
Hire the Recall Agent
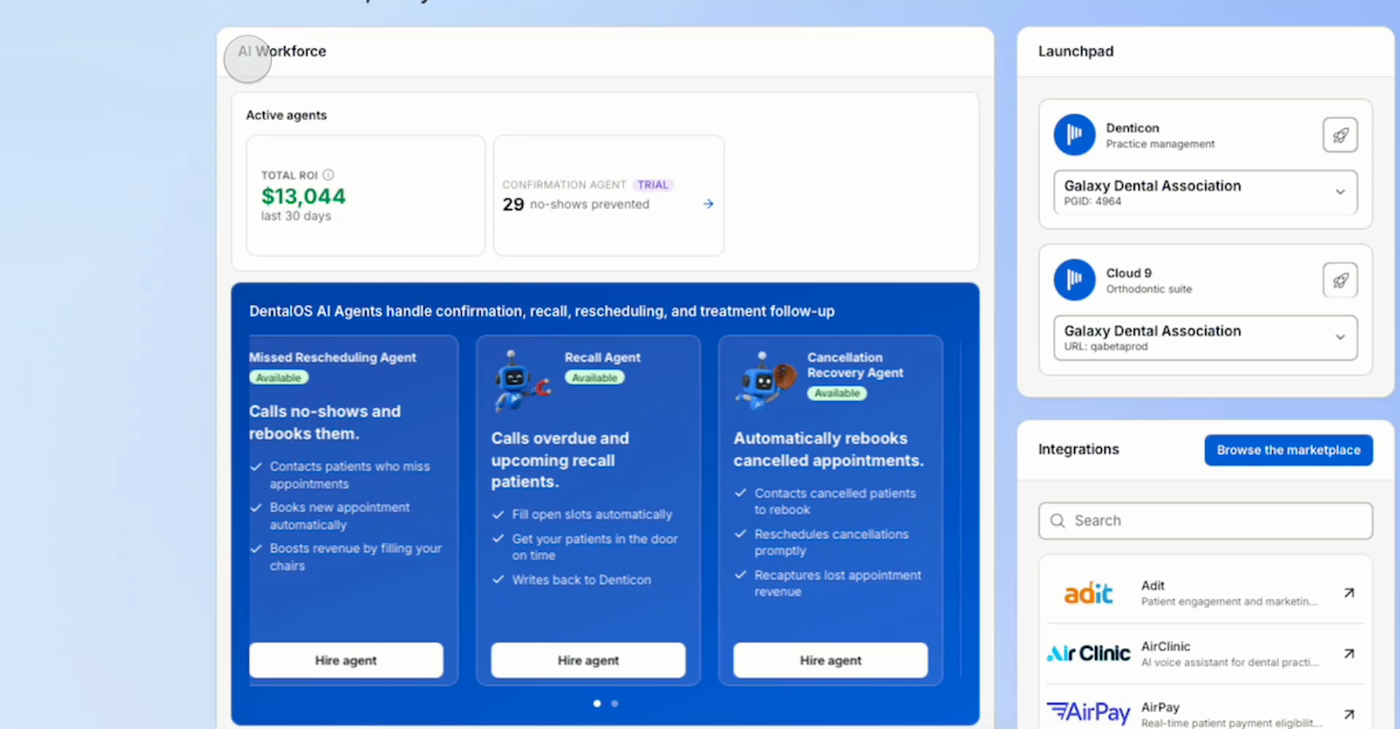[x=588, y=660]
